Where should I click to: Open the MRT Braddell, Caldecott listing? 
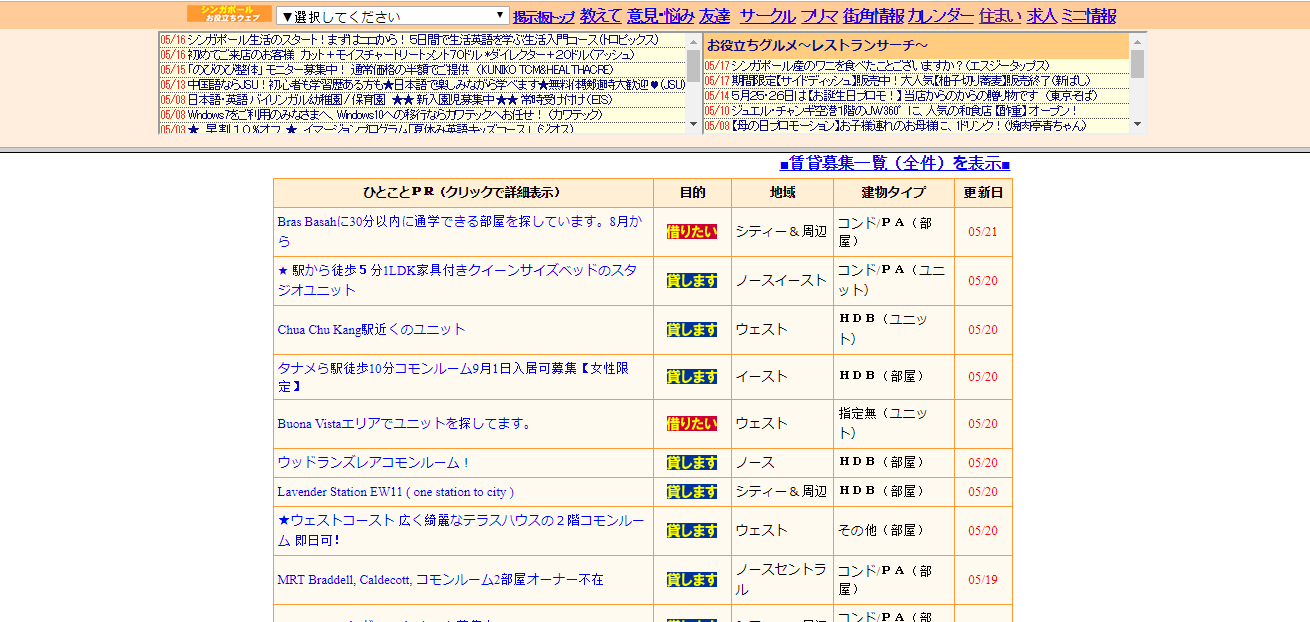click(440, 579)
